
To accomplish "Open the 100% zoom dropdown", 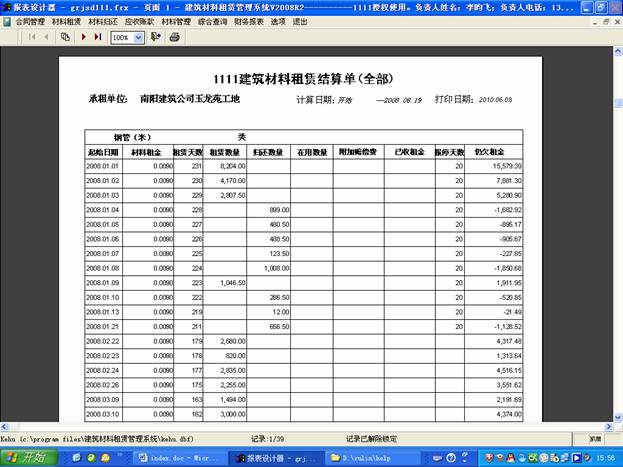I will tap(137, 37).
